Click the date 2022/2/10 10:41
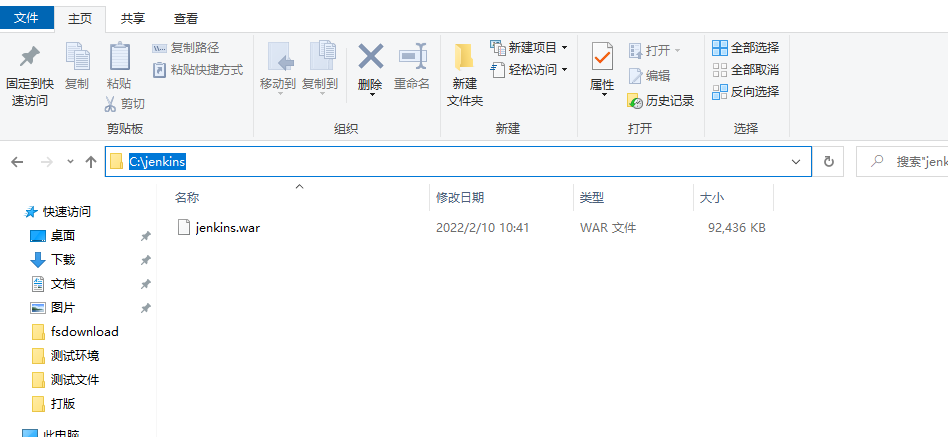The width and height of the screenshot is (948, 437). pyautogui.click(x=482, y=228)
